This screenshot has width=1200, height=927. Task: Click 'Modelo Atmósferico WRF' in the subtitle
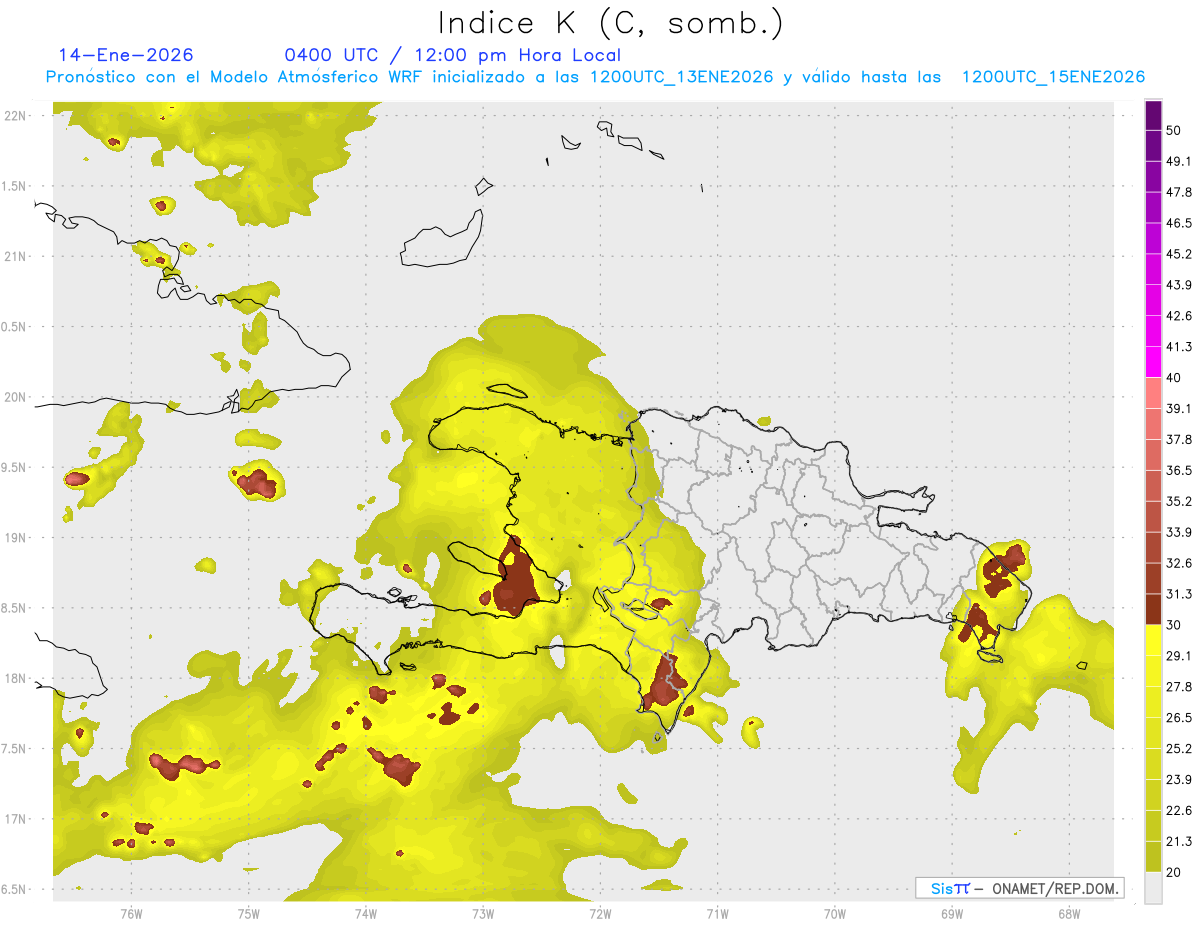tap(305, 78)
